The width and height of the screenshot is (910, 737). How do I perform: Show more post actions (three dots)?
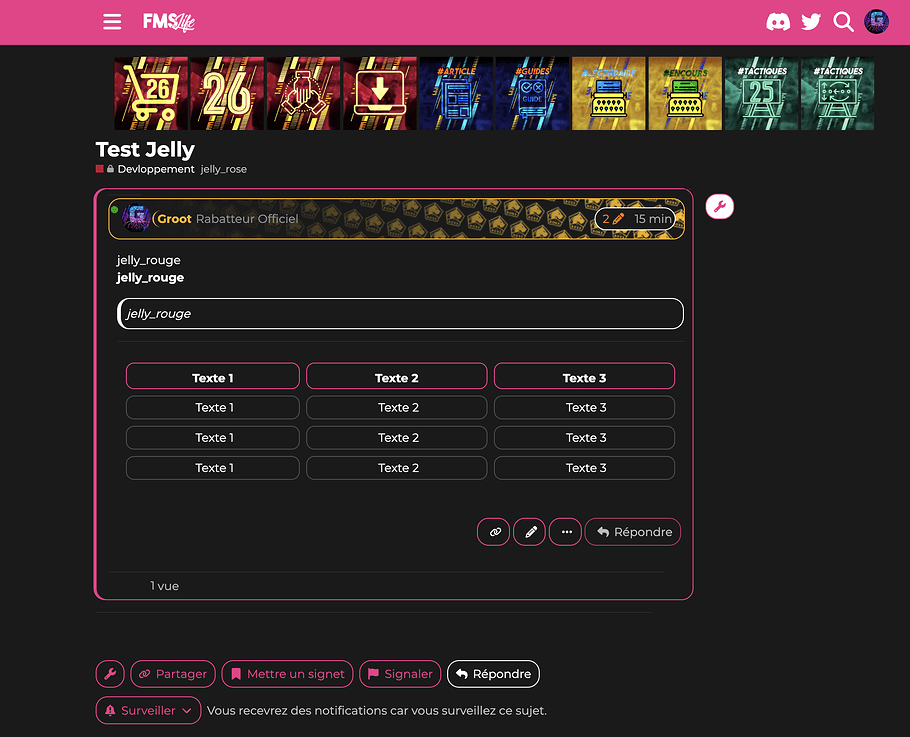click(565, 532)
